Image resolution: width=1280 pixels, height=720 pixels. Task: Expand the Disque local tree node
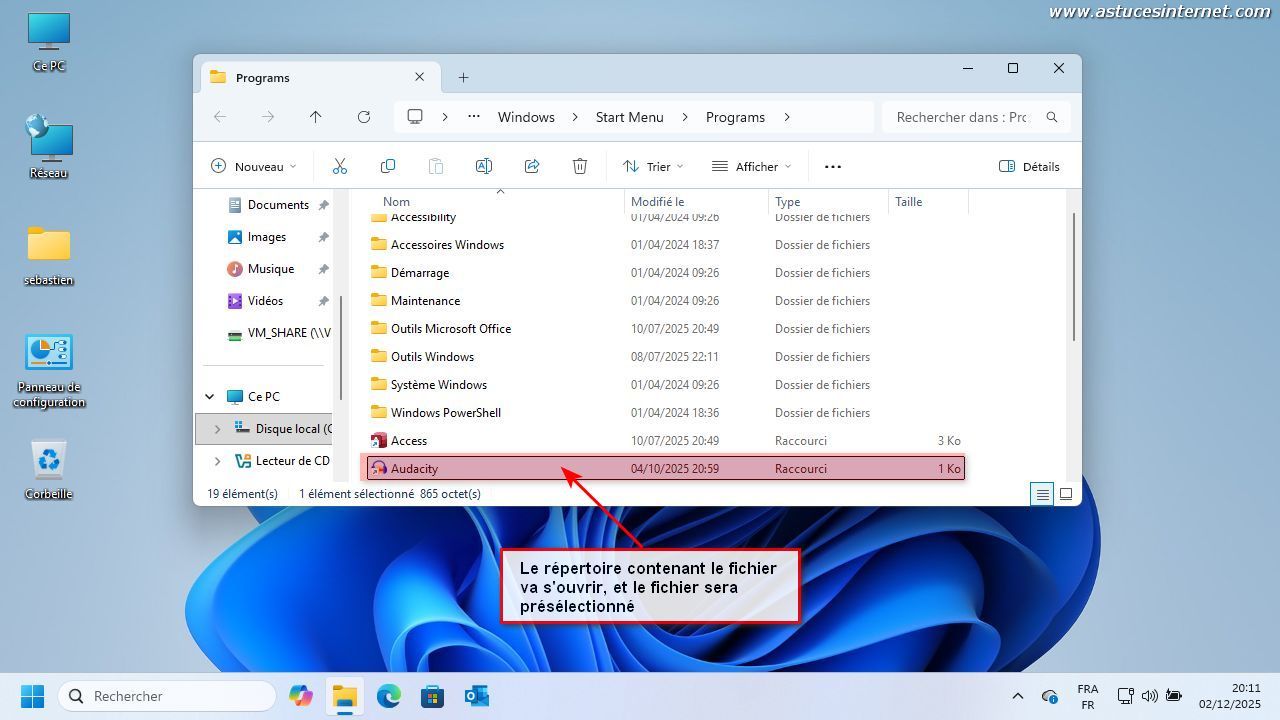217,429
